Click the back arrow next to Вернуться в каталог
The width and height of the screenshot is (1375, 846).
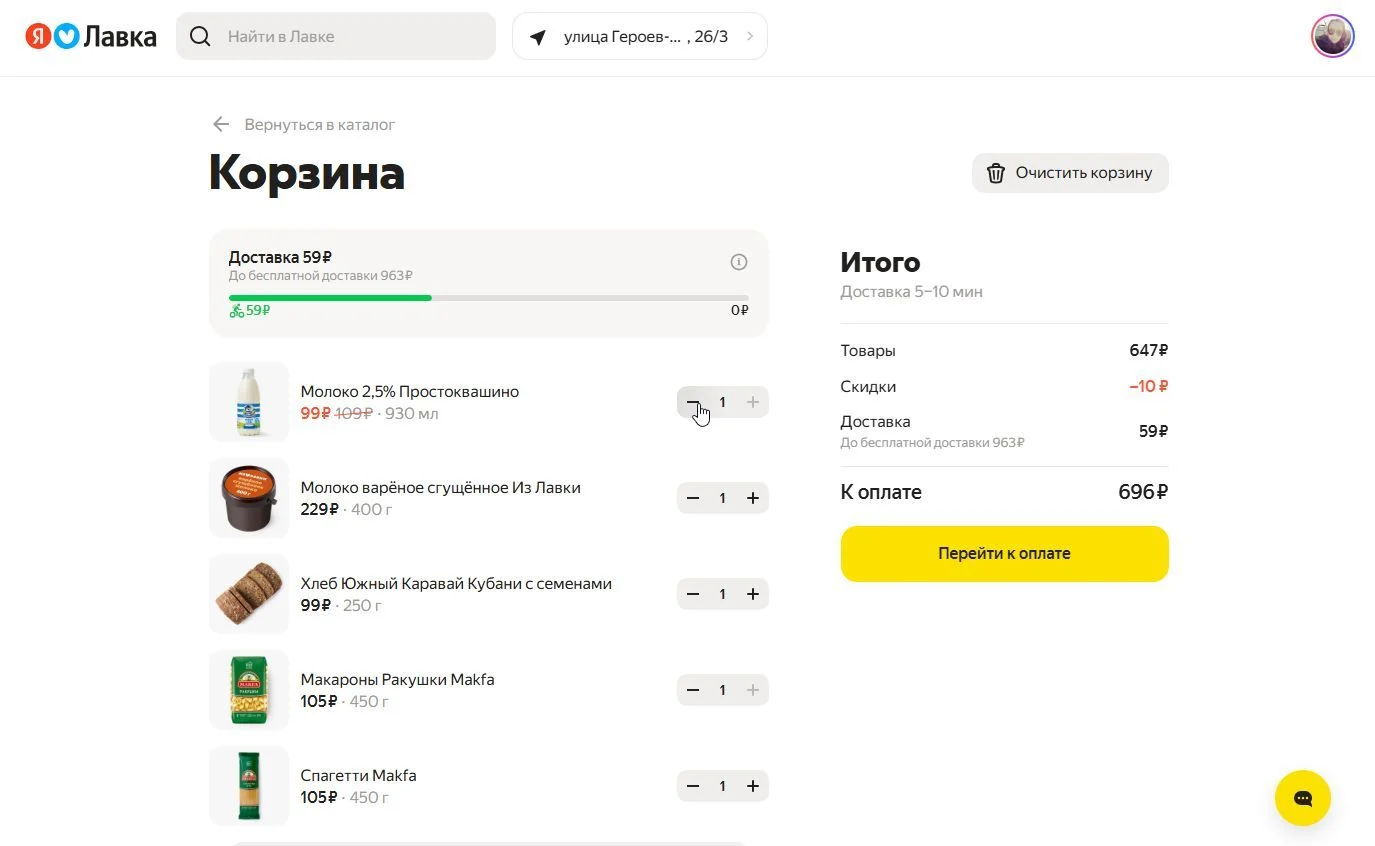pos(221,124)
